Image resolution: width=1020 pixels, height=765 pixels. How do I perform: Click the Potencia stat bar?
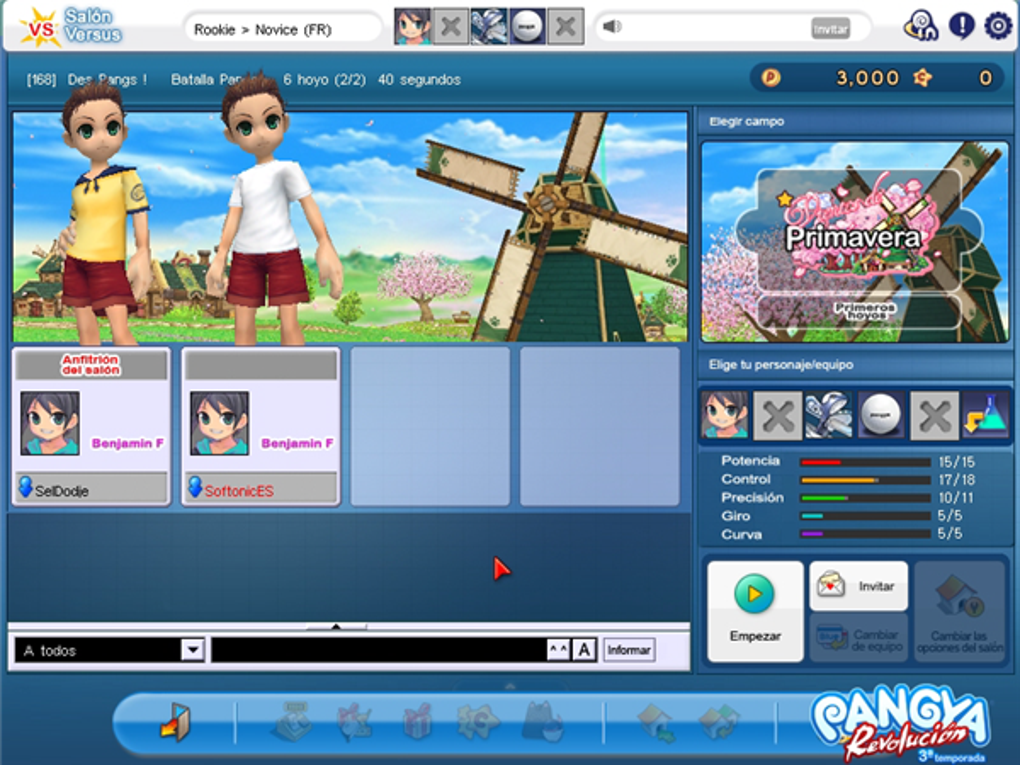pos(865,462)
